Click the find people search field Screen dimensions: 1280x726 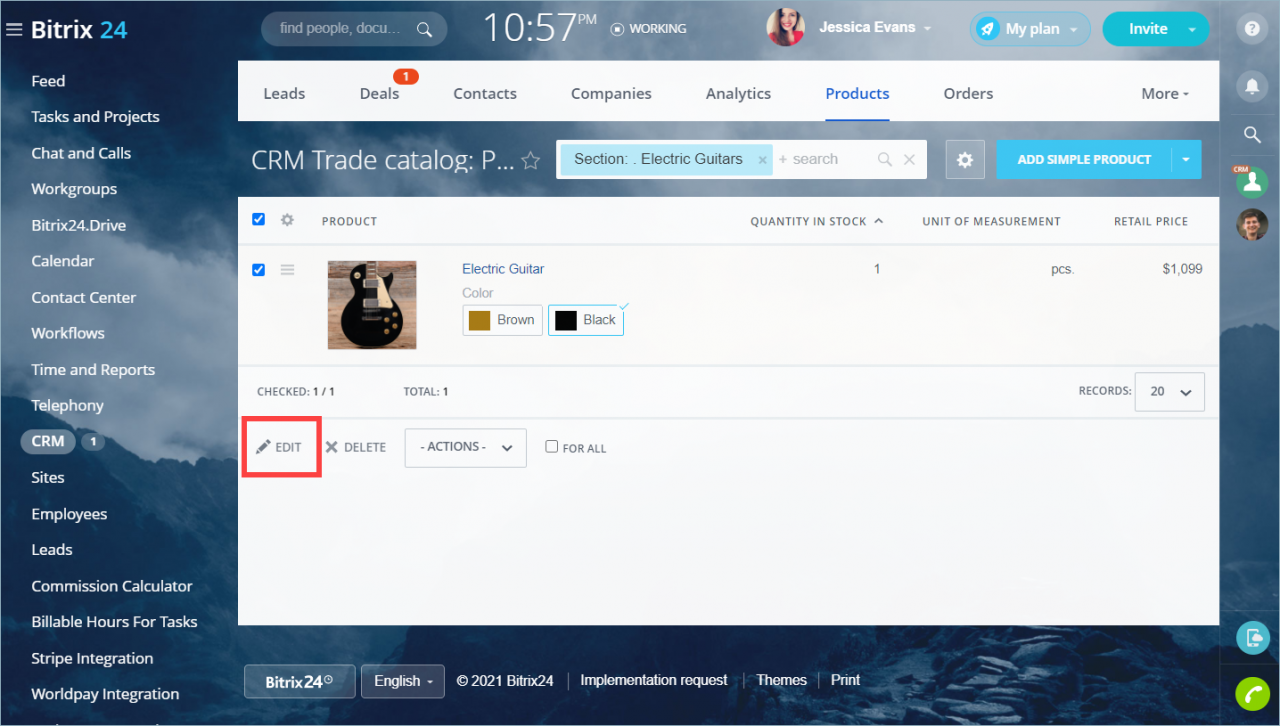coord(340,29)
